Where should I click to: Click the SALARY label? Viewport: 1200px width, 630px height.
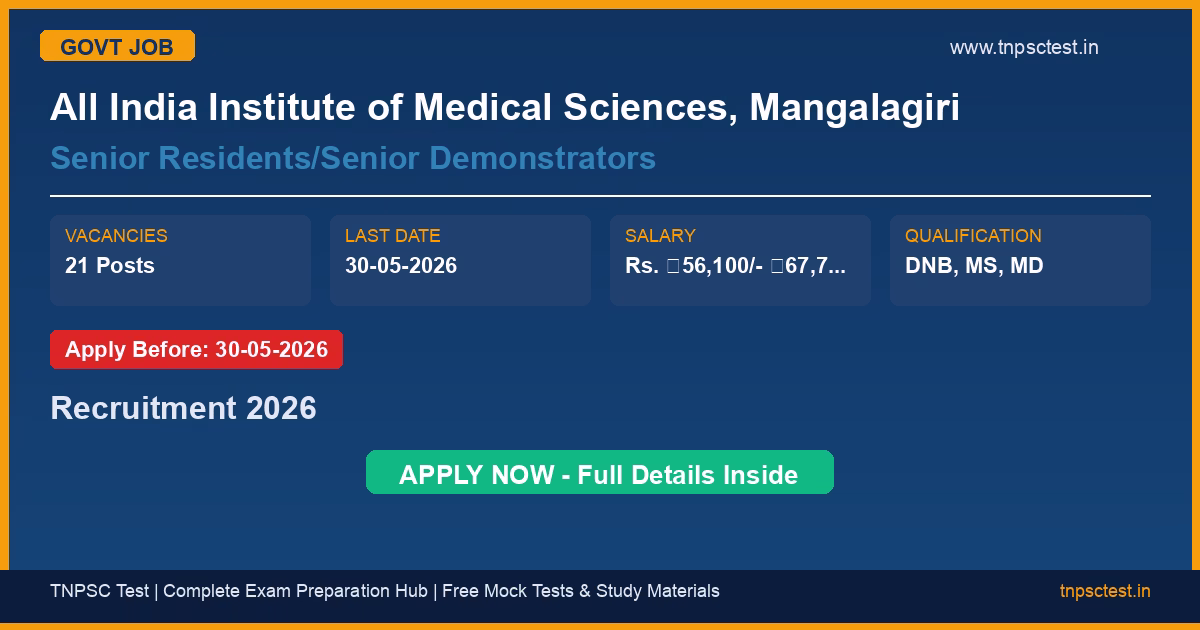(659, 236)
